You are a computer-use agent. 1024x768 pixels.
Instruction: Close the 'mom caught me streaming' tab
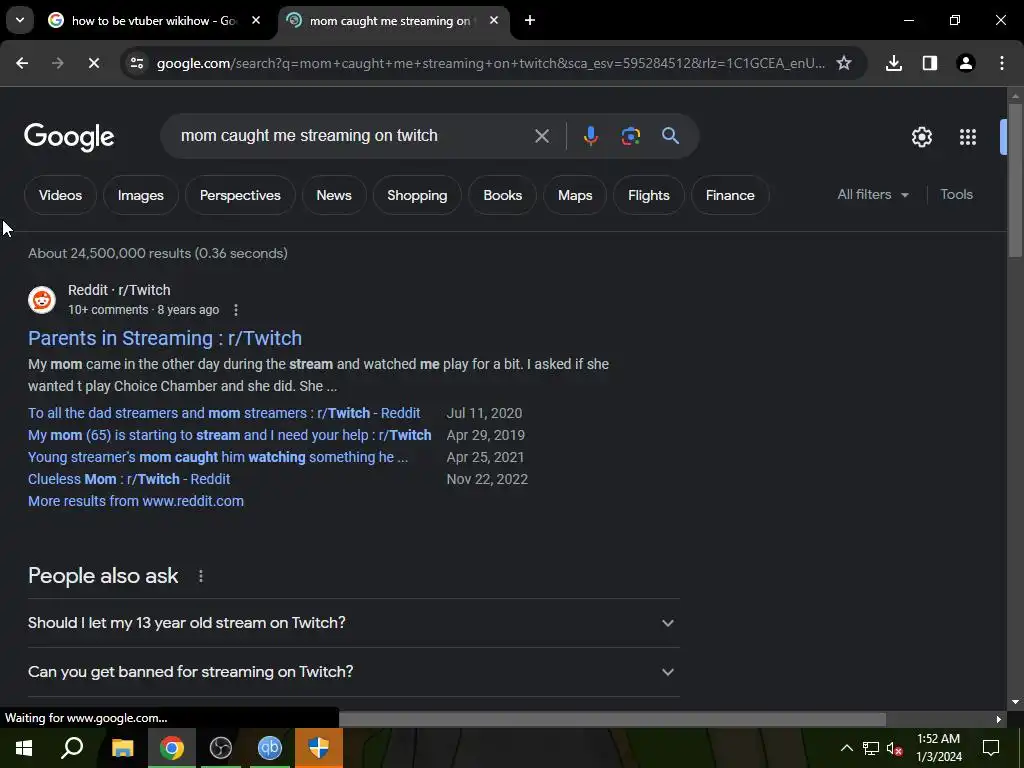point(494,20)
